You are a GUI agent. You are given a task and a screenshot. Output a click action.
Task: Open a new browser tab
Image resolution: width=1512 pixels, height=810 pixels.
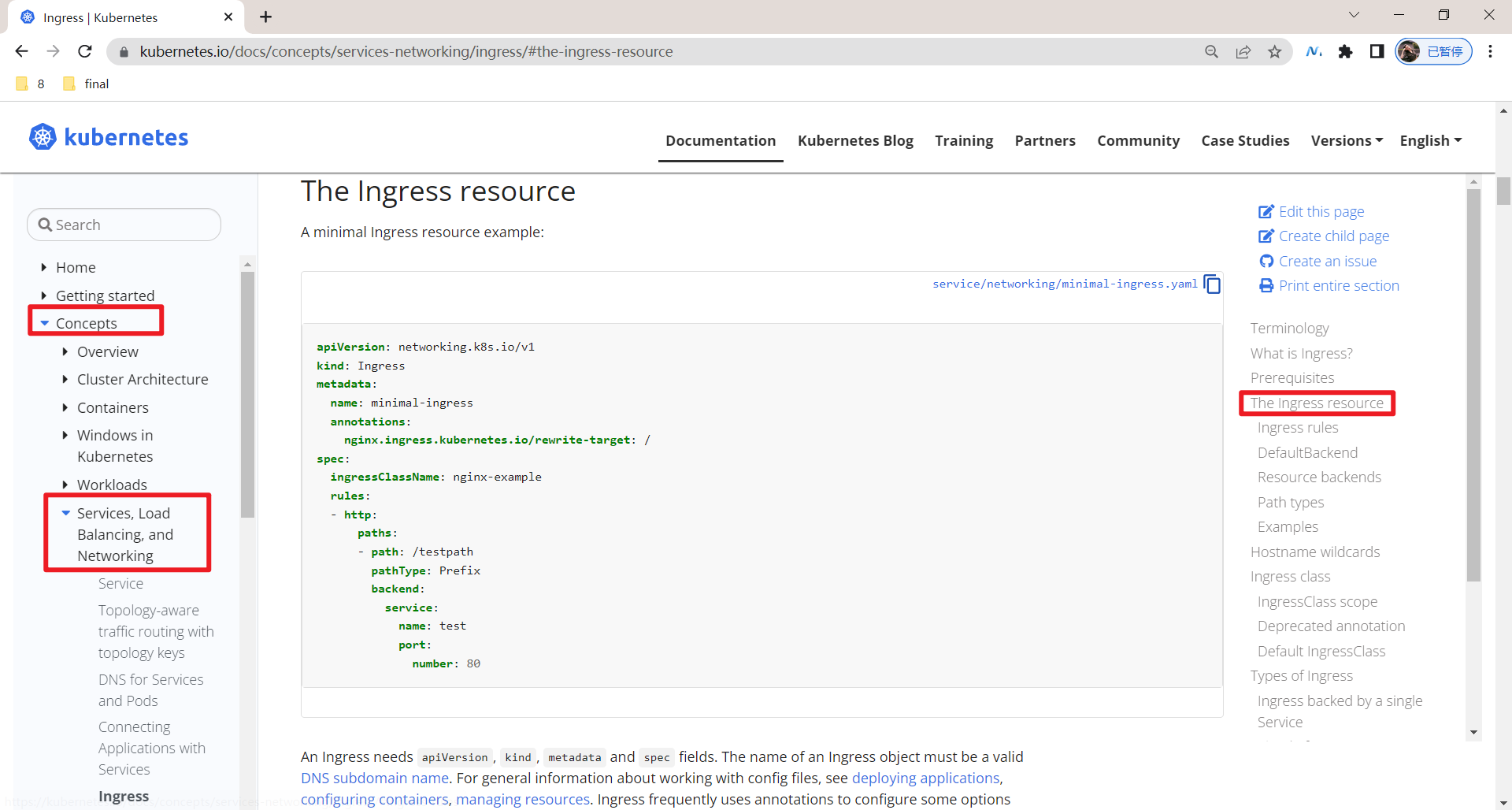pyautogui.click(x=265, y=17)
